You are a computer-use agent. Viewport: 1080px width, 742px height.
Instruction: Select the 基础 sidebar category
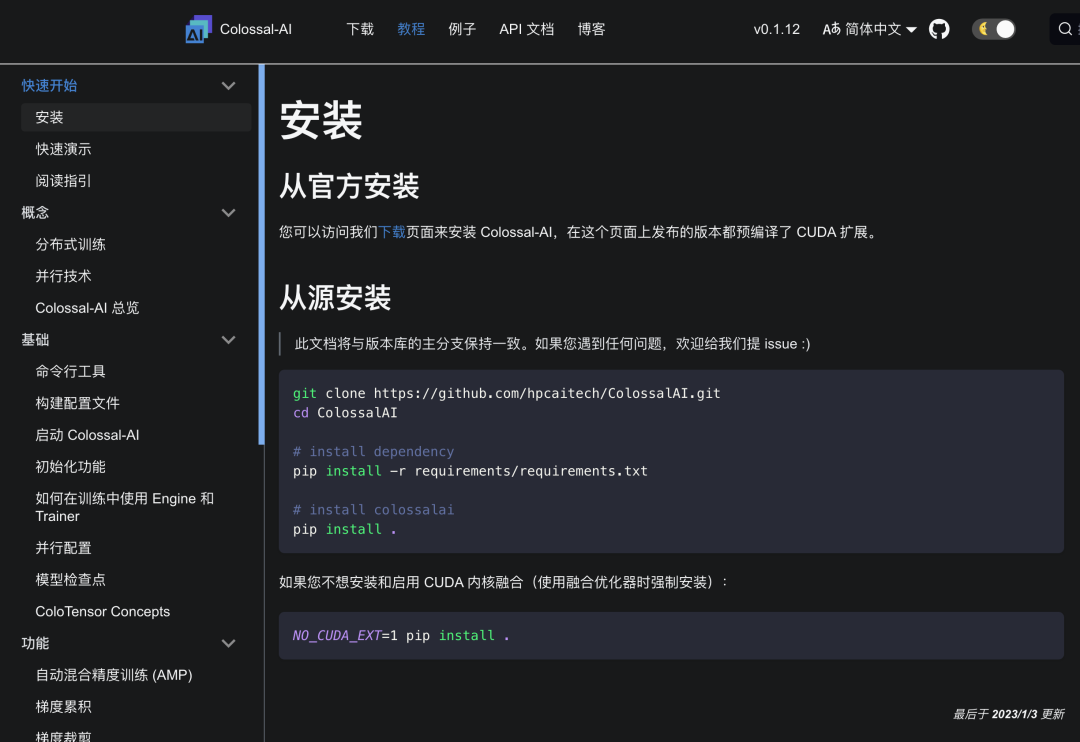click(35, 340)
